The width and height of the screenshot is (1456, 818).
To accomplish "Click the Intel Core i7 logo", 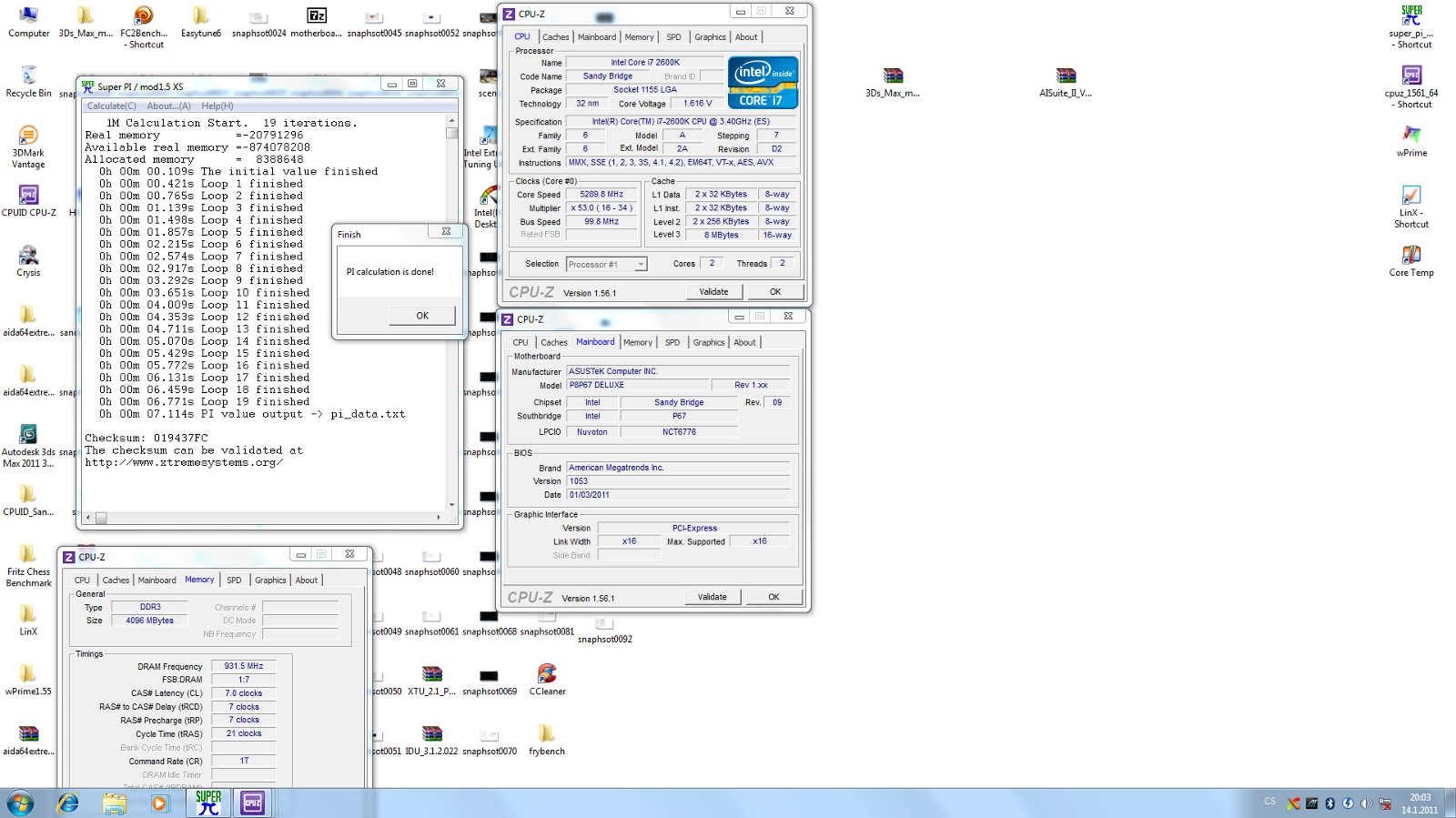I will click(x=763, y=83).
